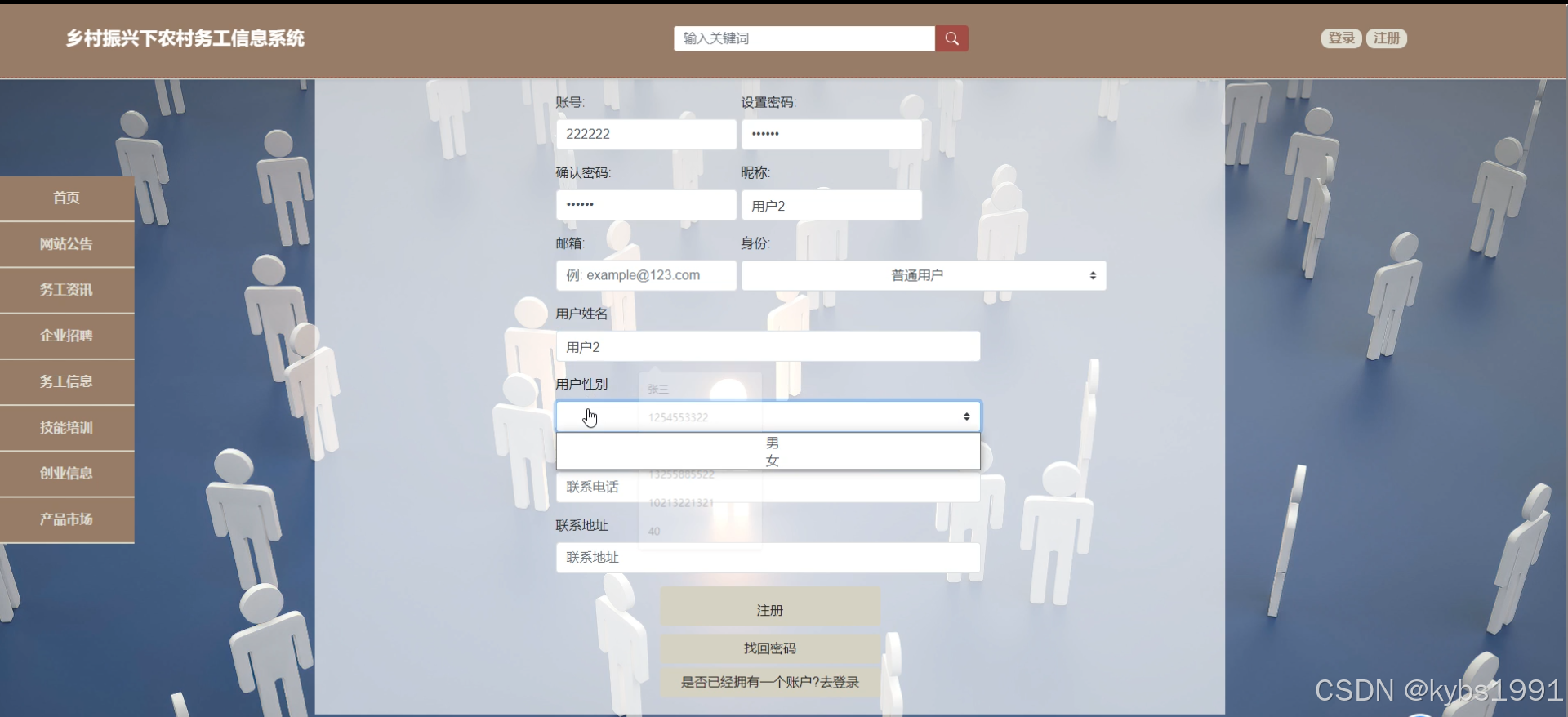Open the 首页 sidebar menu item
This screenshot has width=1568, height=717.
67,198
